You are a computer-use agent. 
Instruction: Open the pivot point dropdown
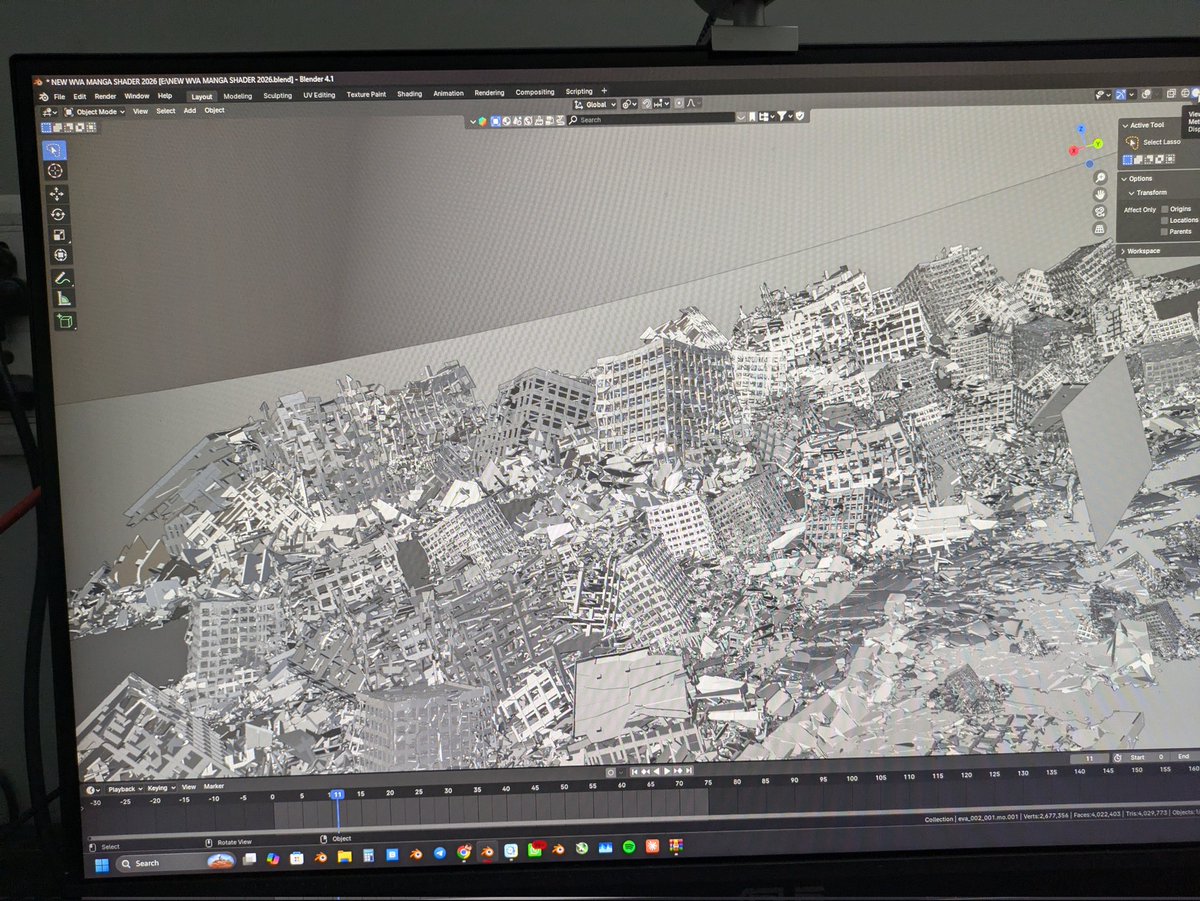629,104
